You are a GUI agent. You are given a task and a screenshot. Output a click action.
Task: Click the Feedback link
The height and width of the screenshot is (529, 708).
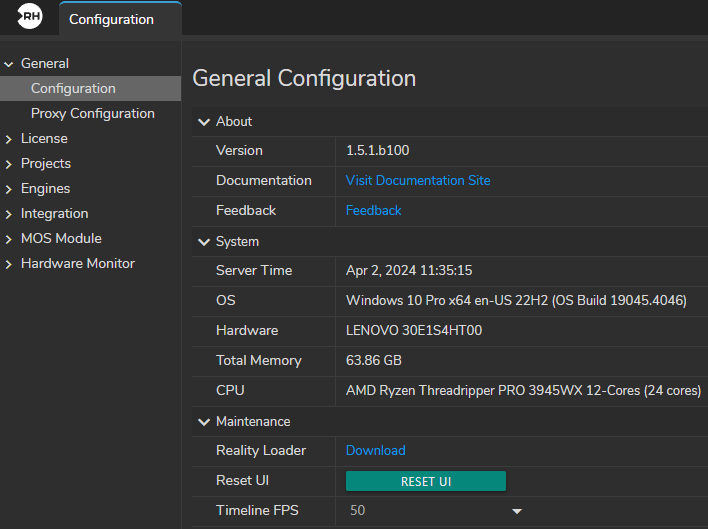373,211
